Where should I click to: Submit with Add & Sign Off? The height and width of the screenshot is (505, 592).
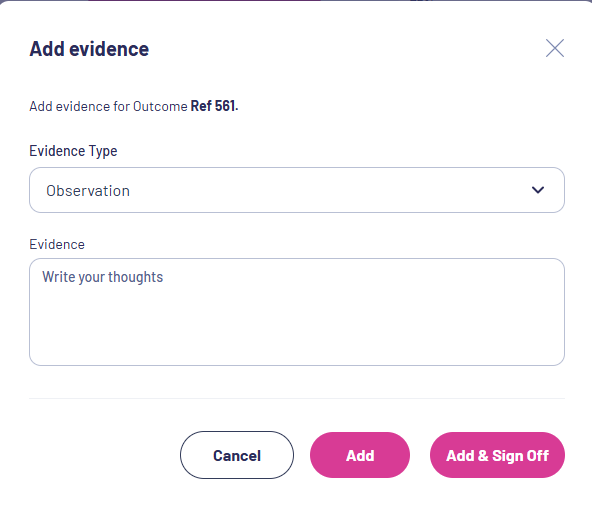tap(497, 455)
